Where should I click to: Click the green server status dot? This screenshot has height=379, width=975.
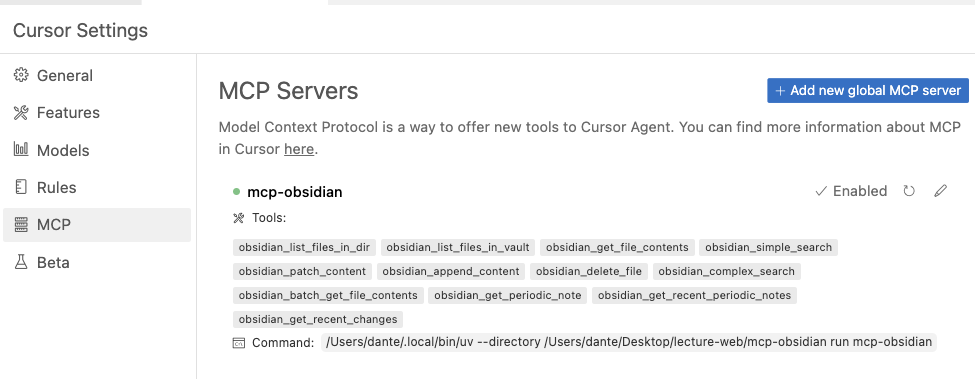click(236, 192)
